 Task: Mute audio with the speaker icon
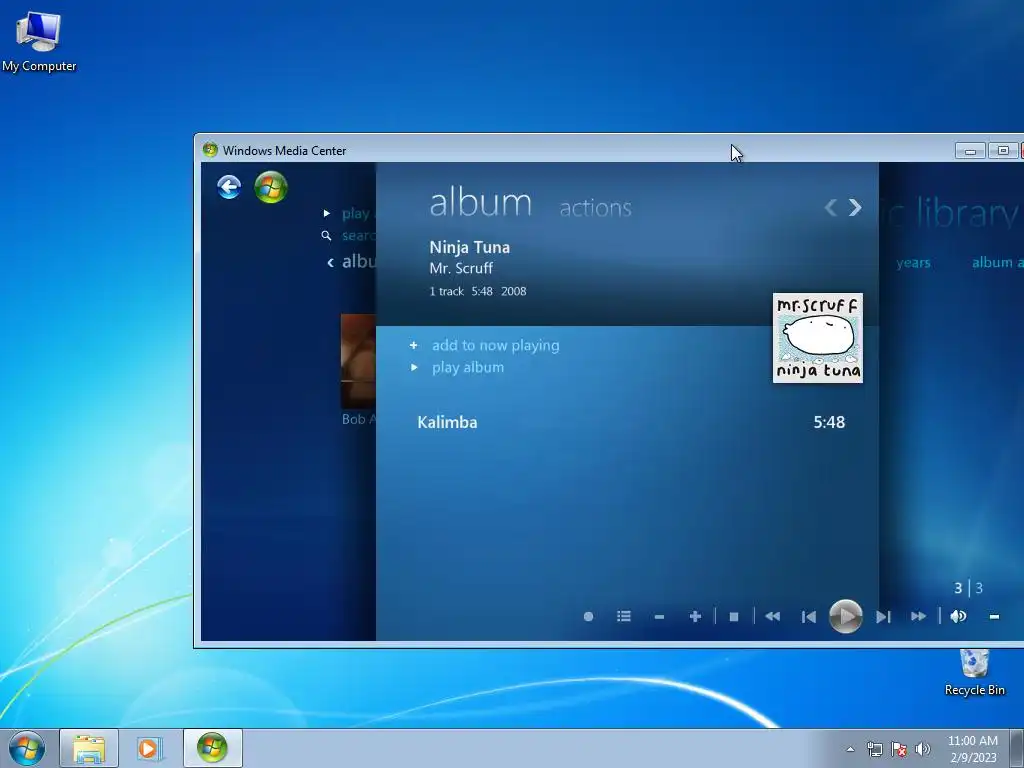(x=959, y=616)
